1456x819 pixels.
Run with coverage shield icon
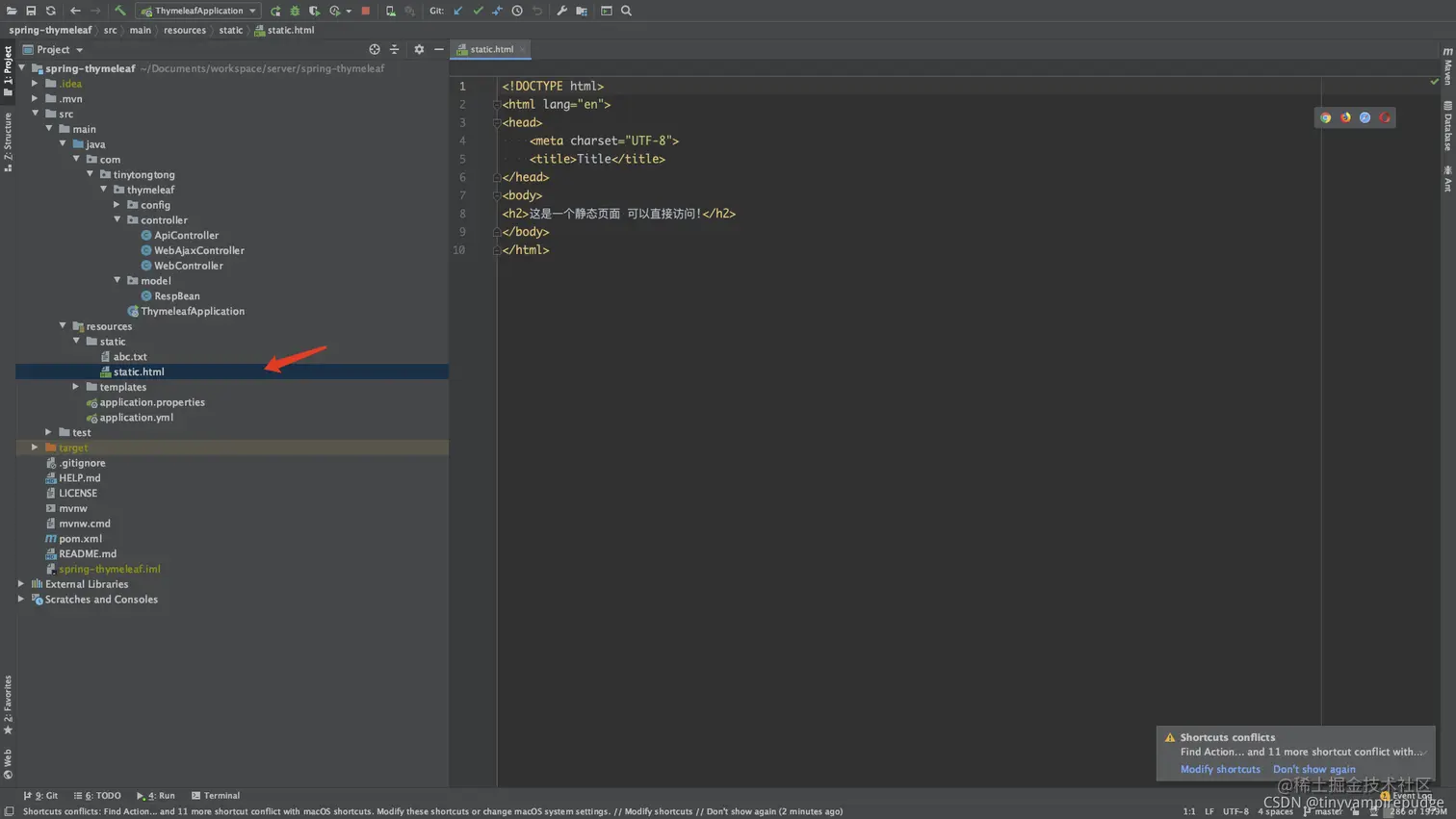(x=314, y=11)
